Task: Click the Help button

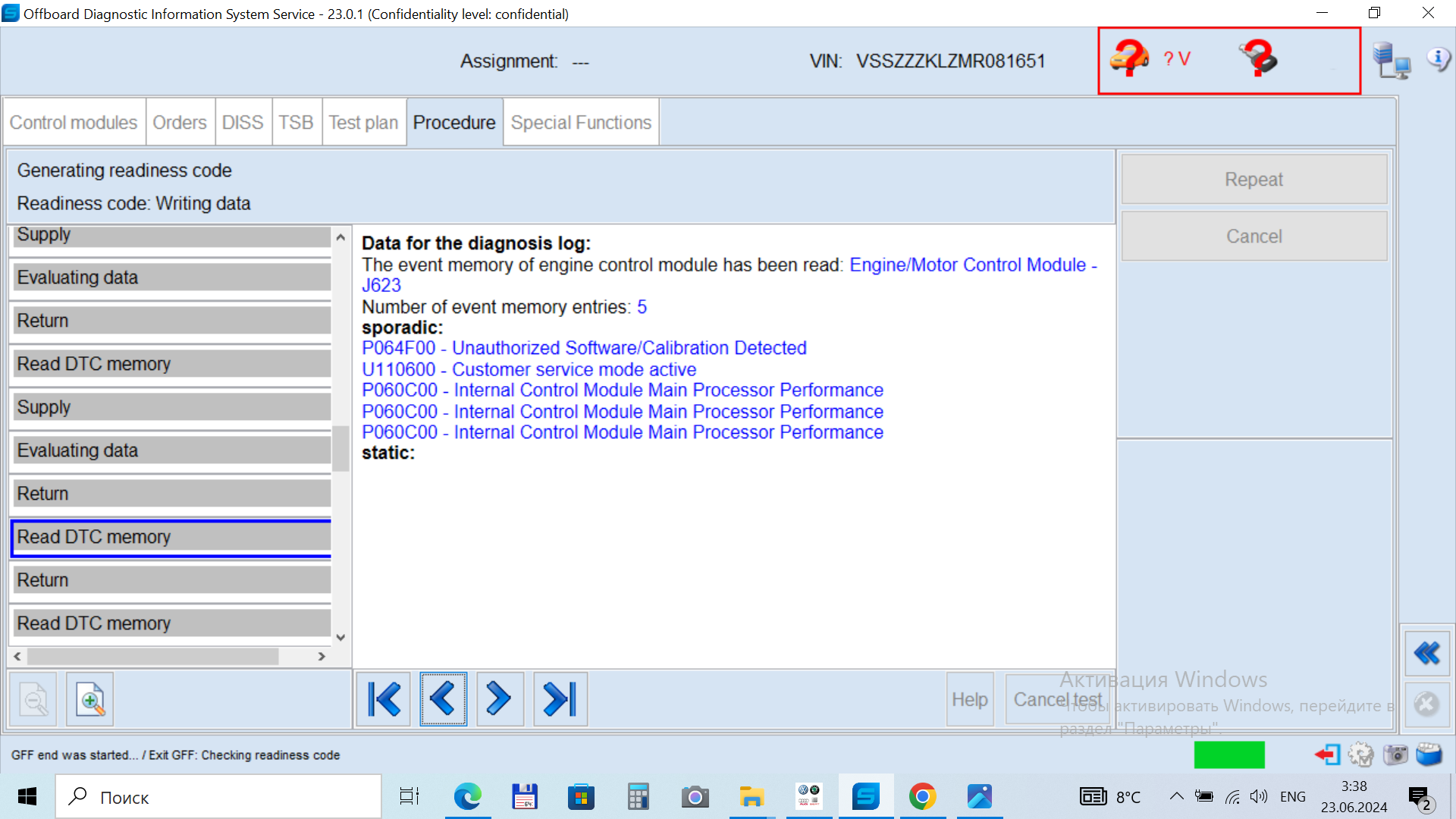Action: [969, 699]
